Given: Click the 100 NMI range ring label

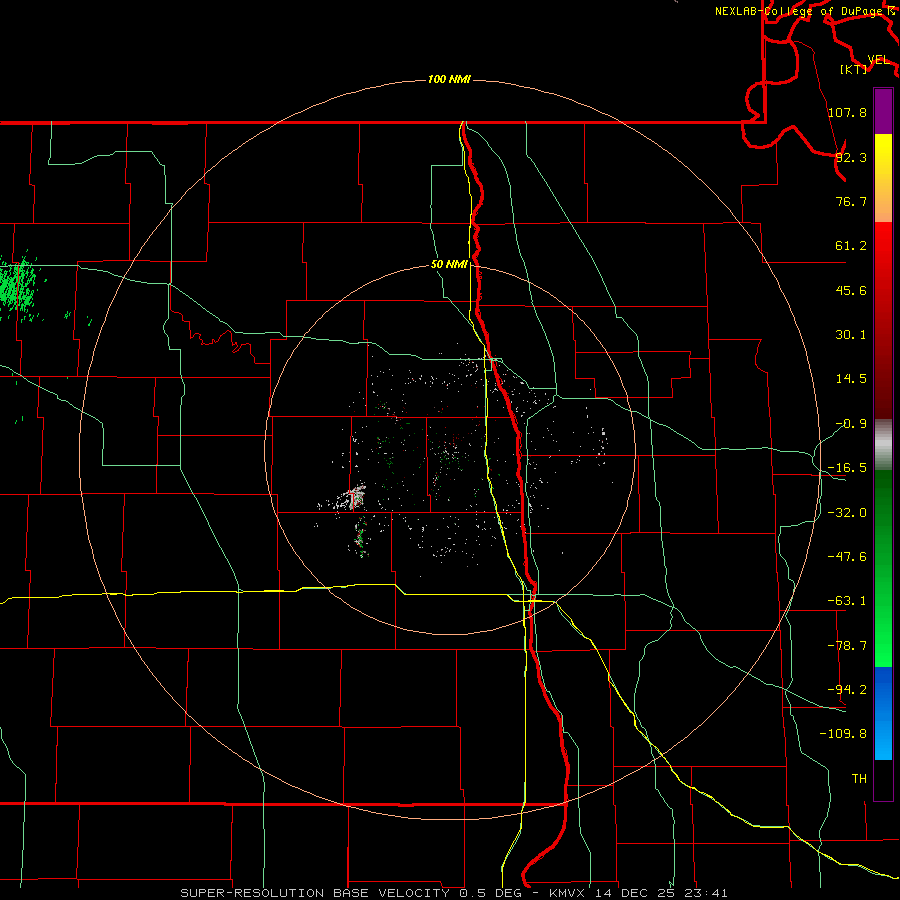Looking at the screenshot, I should click(x=449, y=79).
